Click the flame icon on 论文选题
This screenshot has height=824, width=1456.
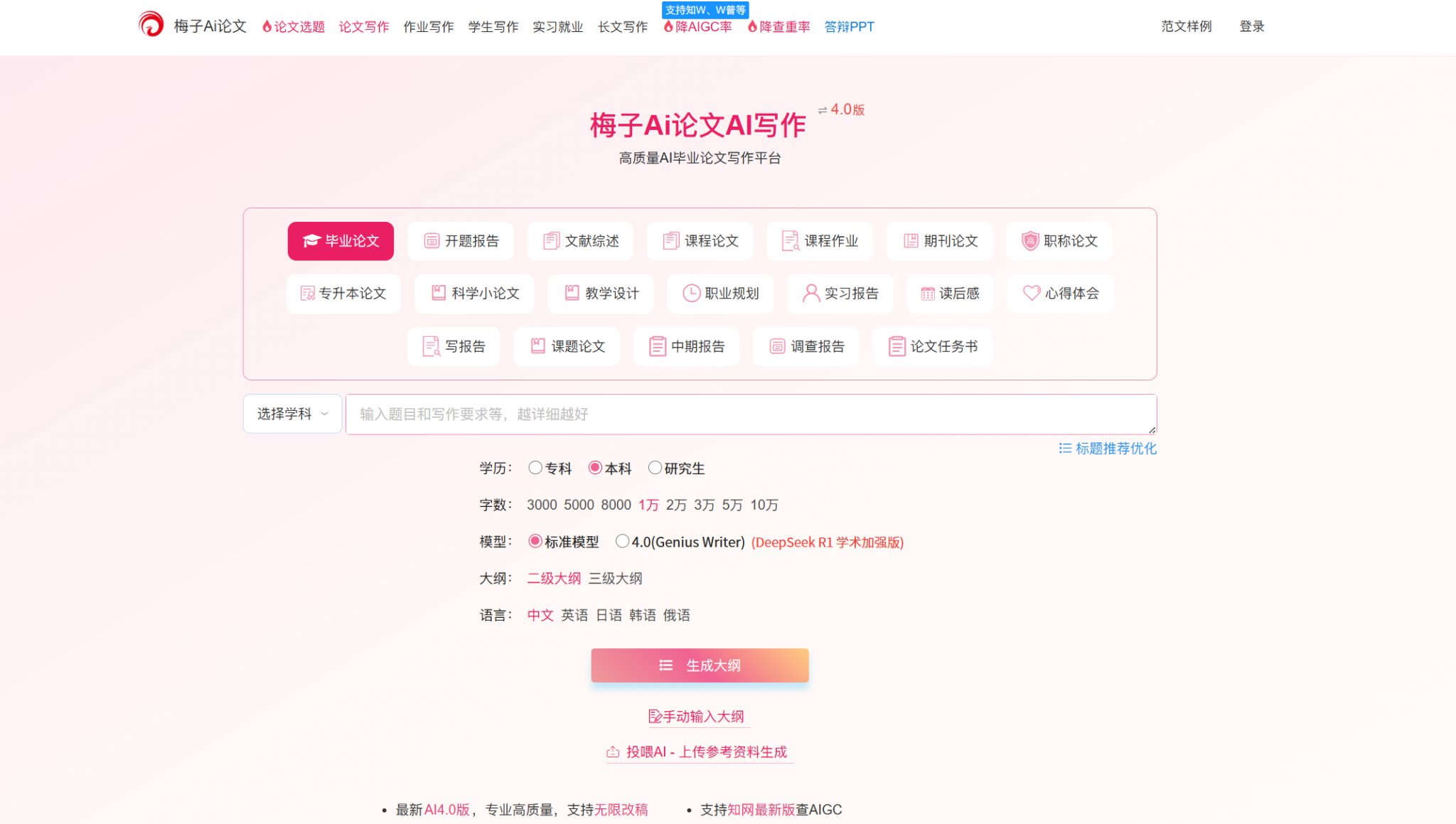[x=267, y=26]
